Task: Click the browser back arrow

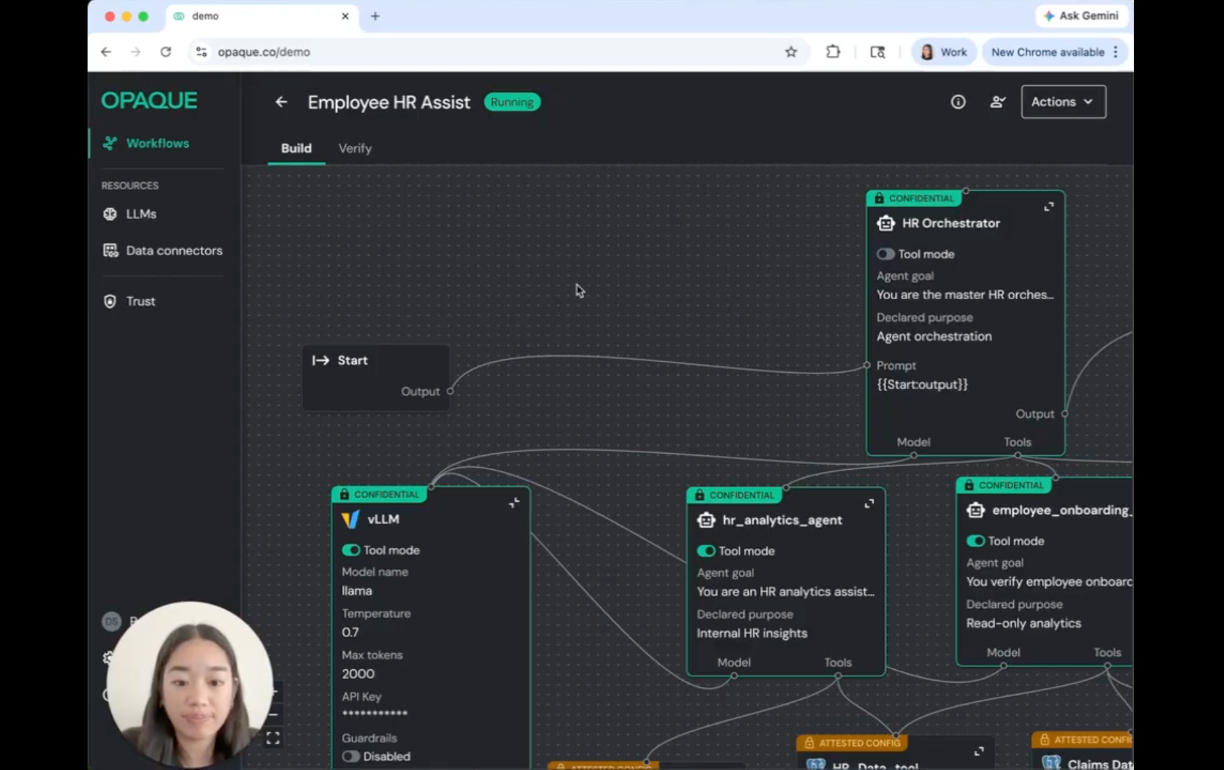Action: point(106,52)
